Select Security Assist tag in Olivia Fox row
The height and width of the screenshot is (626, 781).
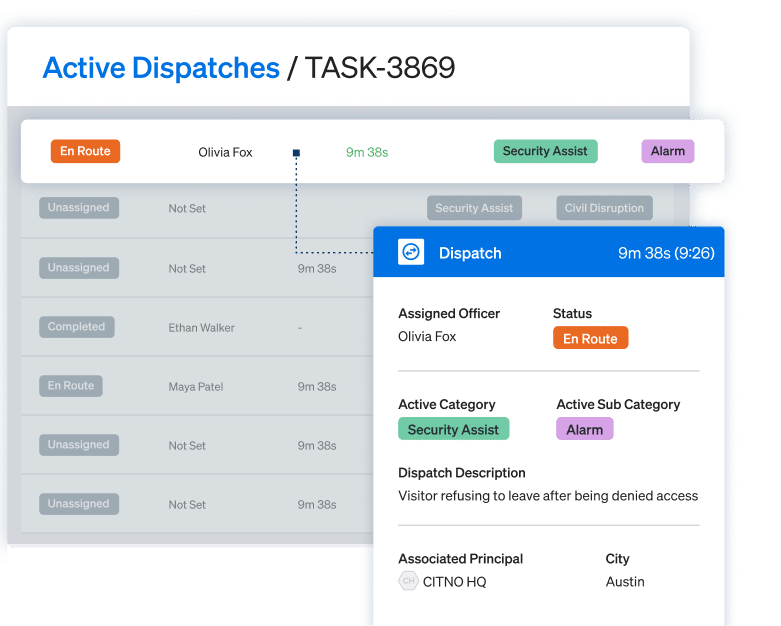545,151
